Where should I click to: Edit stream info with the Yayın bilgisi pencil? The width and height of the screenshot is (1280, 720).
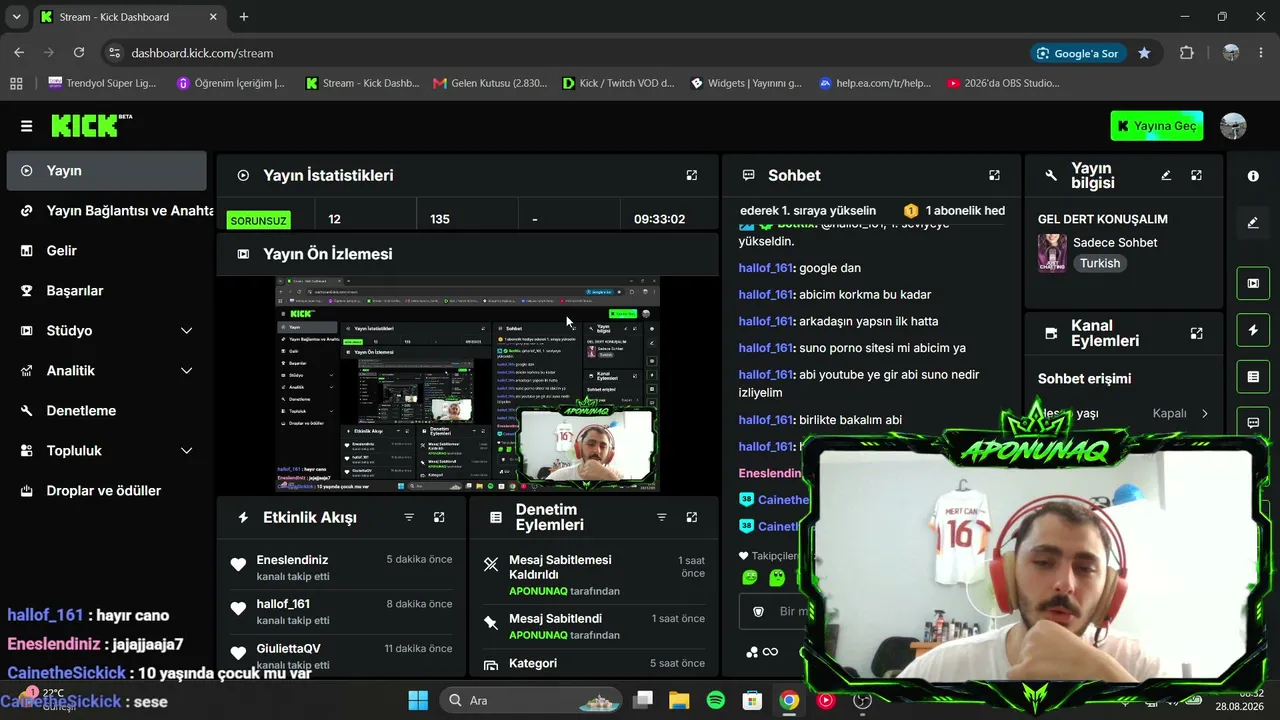(x=1166, y=175)
